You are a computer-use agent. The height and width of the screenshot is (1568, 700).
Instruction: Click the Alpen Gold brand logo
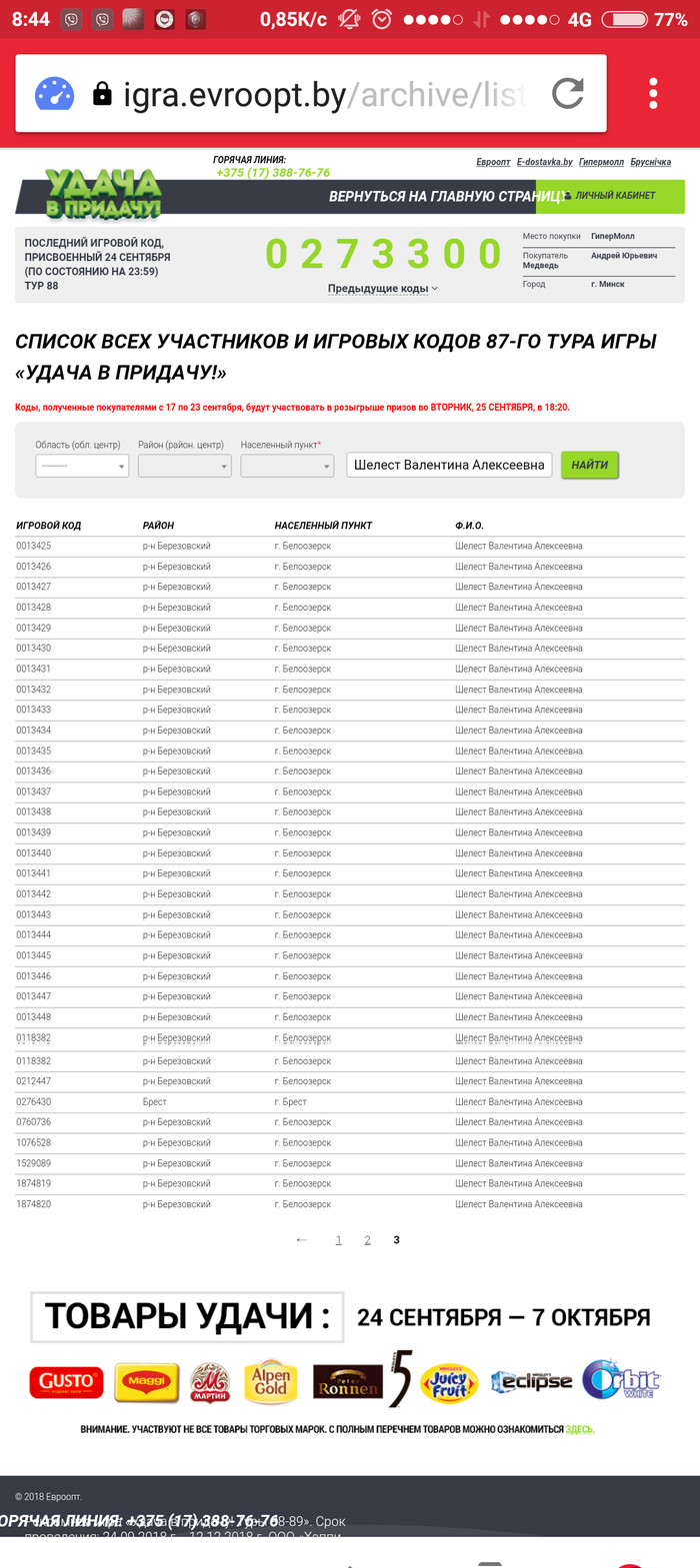tap(270, 1381)
